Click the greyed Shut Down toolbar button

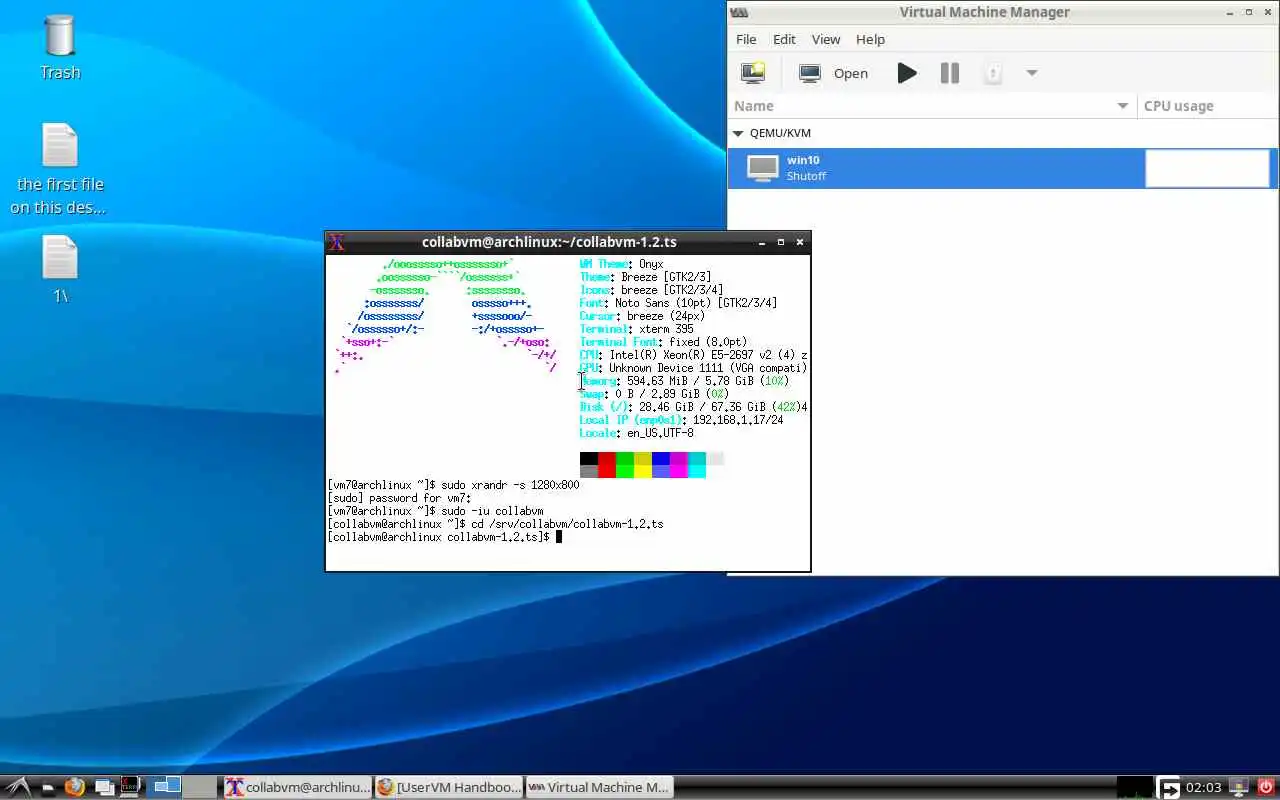coord(992,73)
